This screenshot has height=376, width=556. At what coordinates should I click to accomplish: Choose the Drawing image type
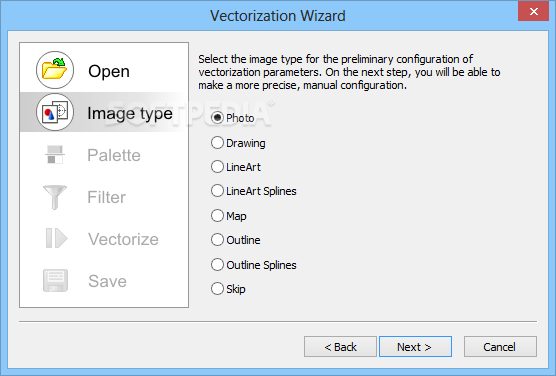coord(217,143)
